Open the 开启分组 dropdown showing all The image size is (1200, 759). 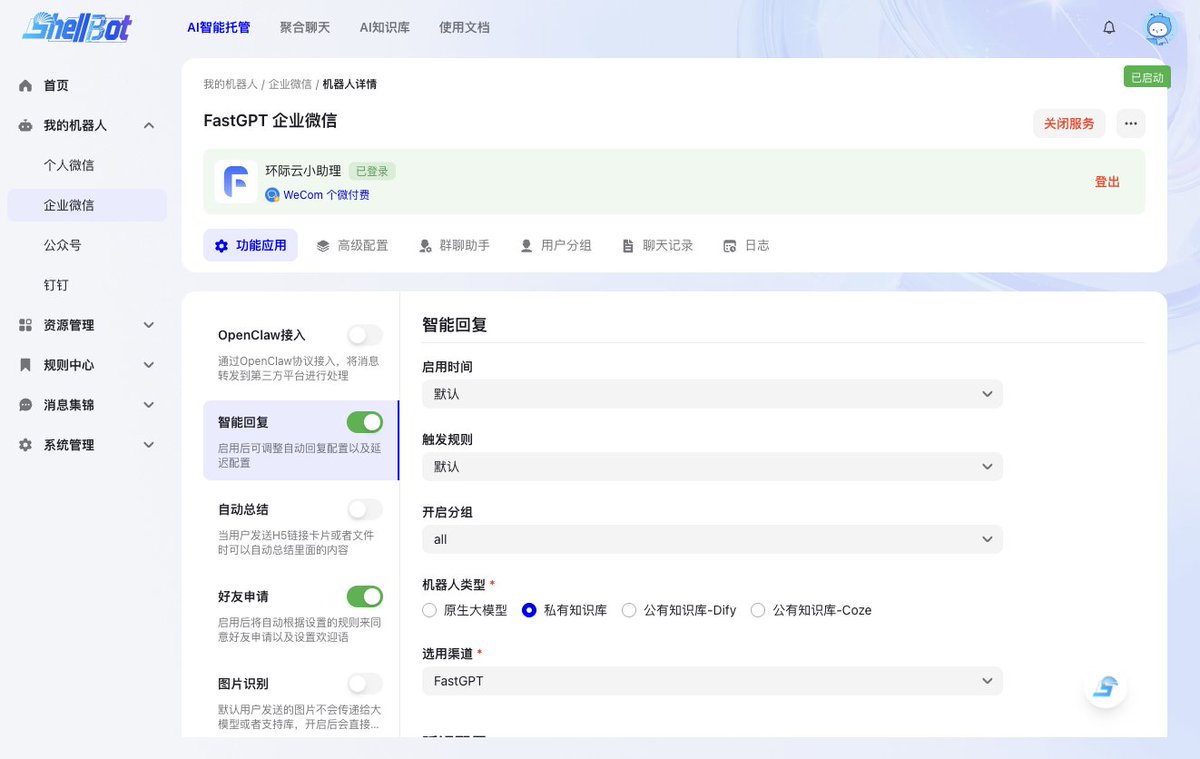(712, 540)
